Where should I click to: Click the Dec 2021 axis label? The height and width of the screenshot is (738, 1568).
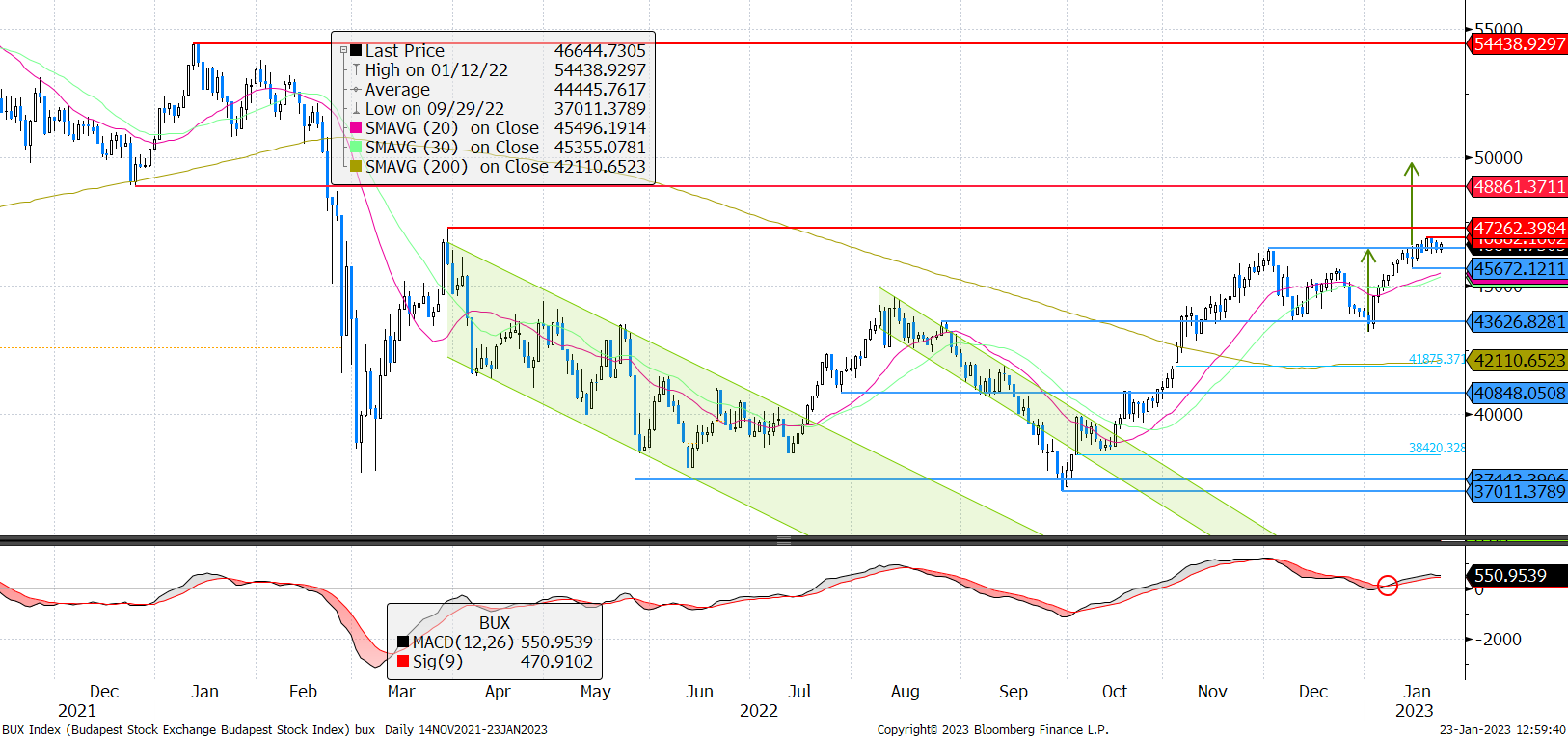[103, 691]
